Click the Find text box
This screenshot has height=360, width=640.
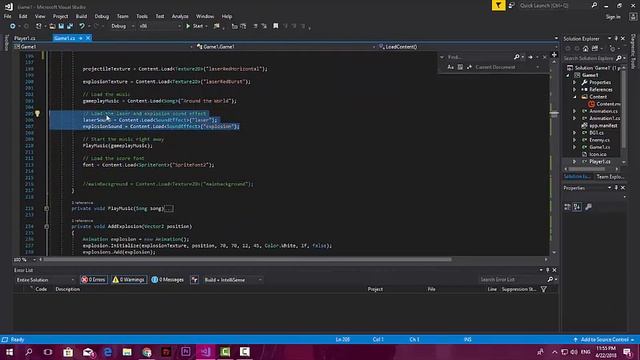pos(479,57)
